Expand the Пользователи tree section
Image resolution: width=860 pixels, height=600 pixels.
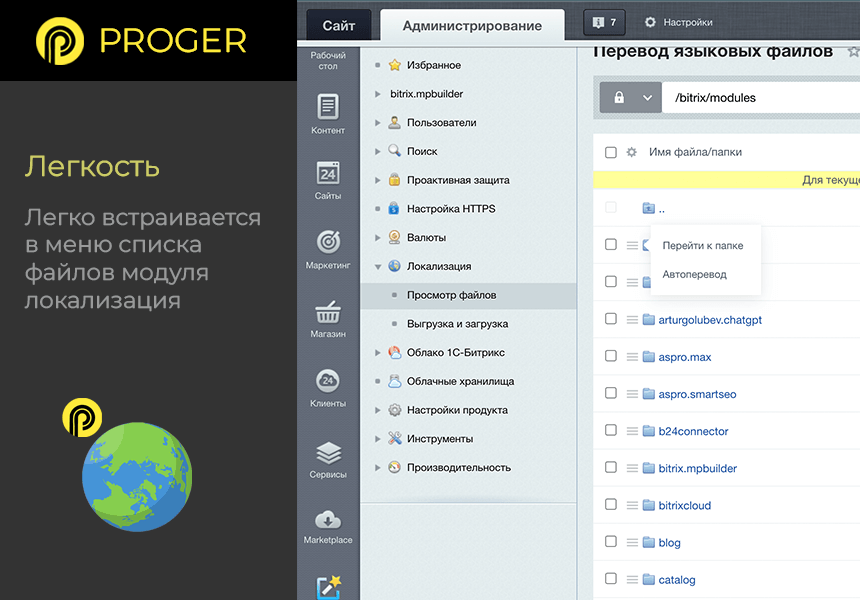point(378,123)
